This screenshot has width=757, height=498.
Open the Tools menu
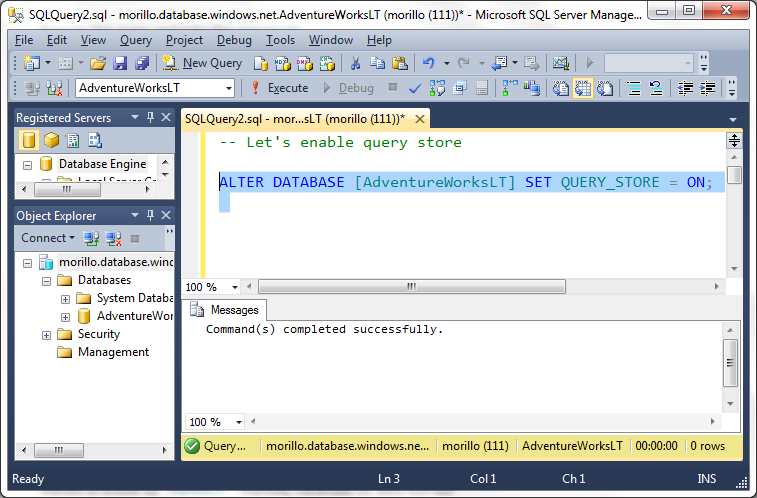coord(280,40)
